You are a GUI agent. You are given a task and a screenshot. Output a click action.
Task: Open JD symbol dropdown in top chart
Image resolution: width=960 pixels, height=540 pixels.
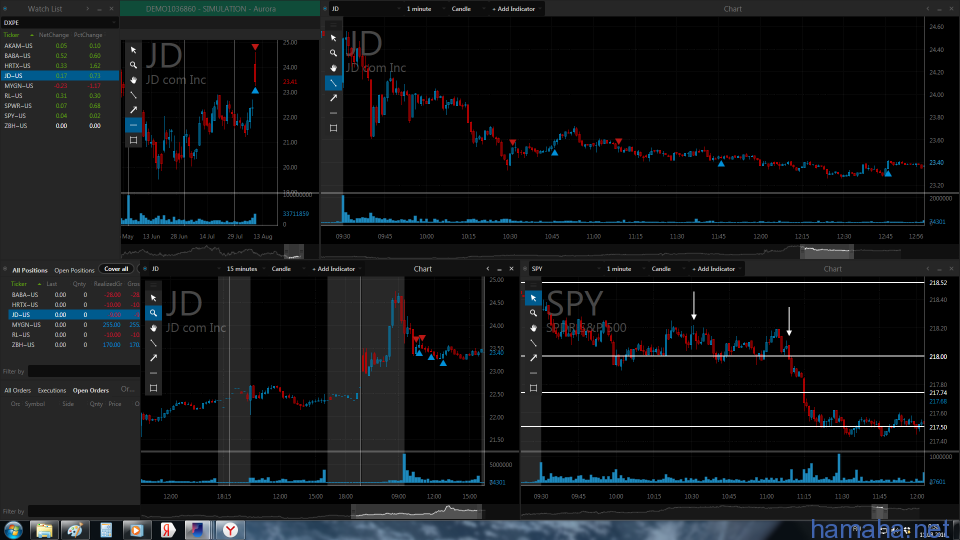pyautogui.click(x=366, y=9)
